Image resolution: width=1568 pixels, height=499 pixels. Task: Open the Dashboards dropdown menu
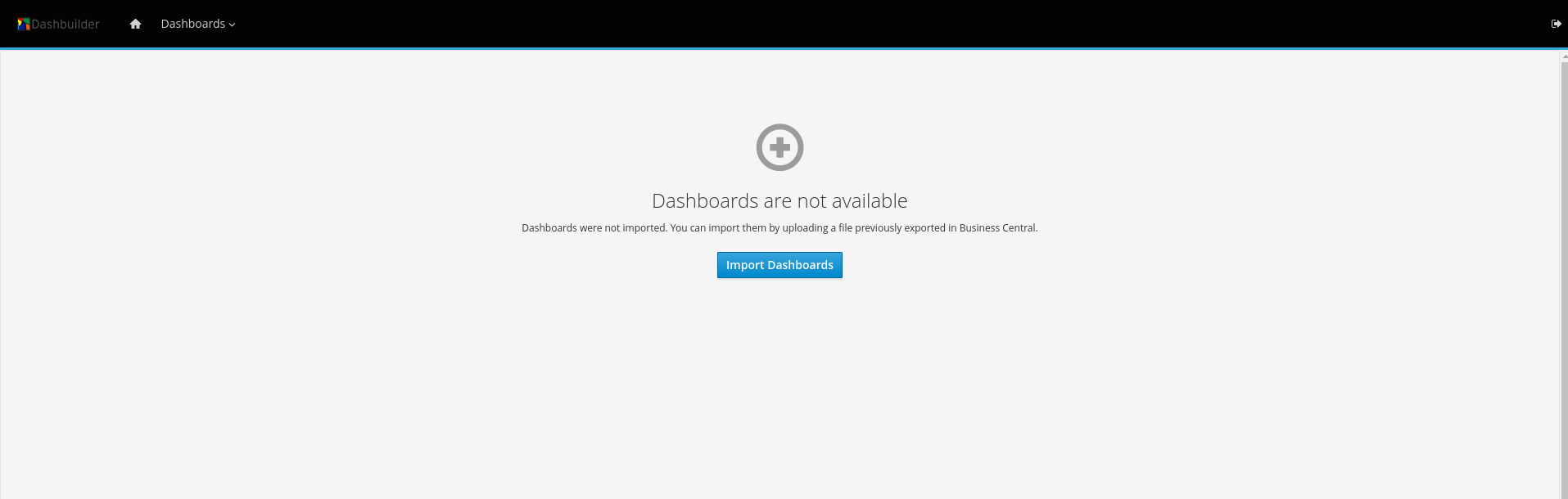198,24
